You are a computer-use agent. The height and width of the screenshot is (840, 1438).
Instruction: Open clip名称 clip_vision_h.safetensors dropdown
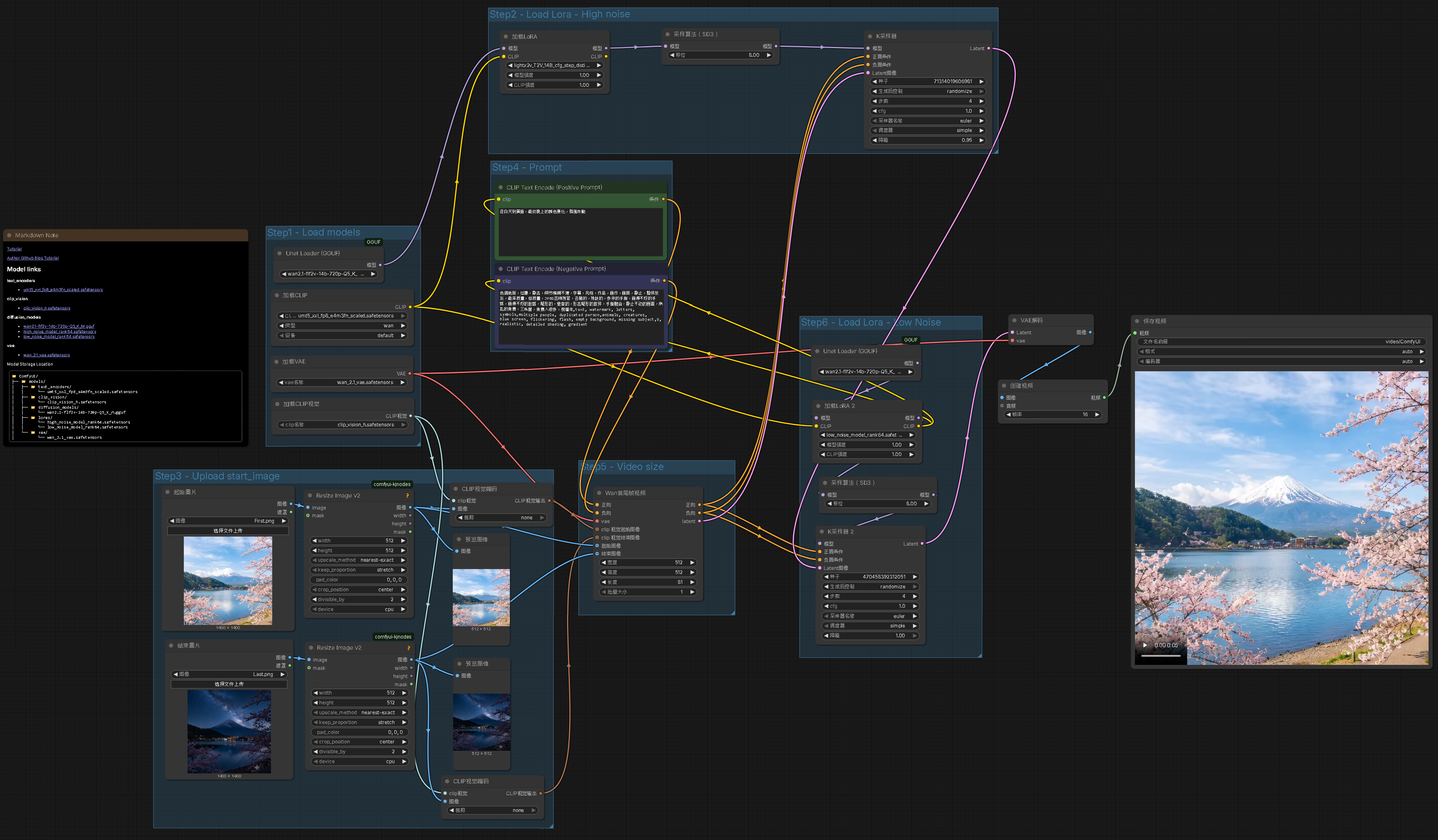click(x=343, y=425)
